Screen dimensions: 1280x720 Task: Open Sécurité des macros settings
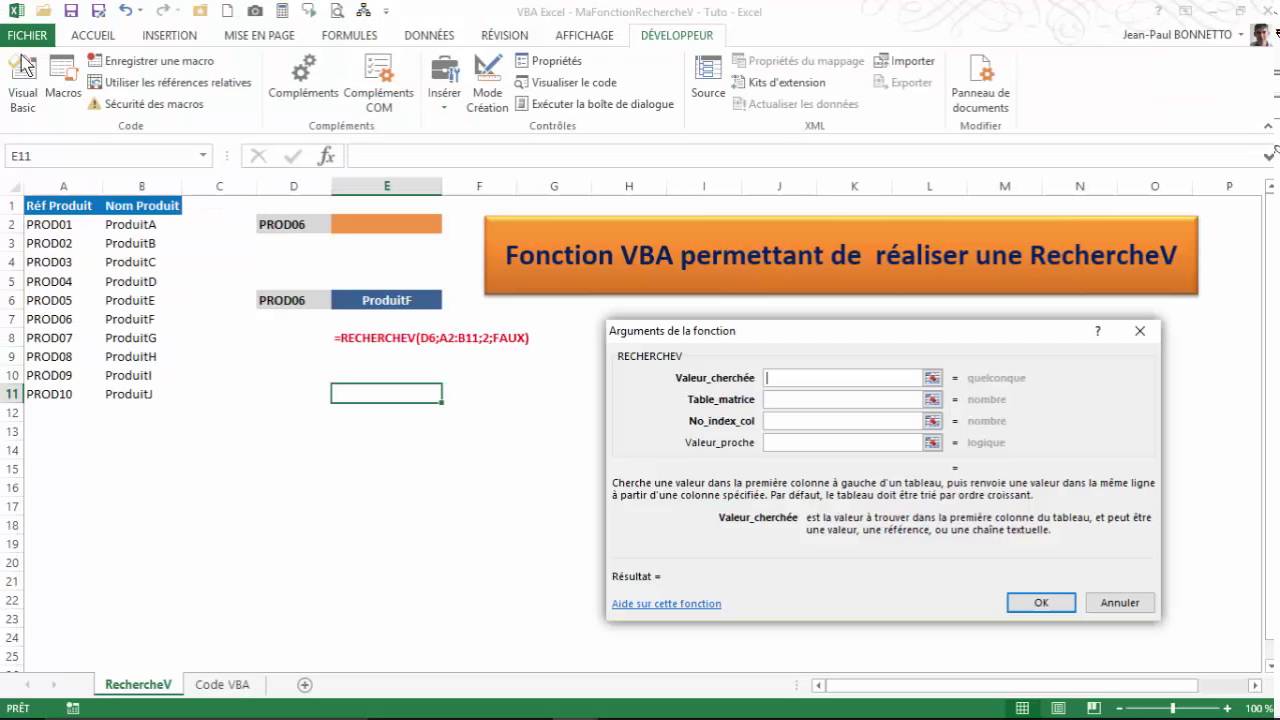(145, 104)
